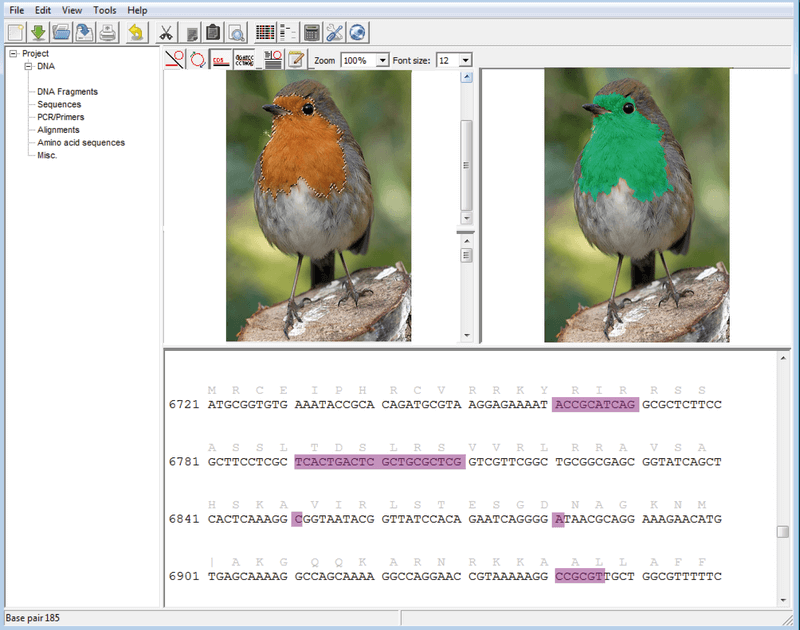Open the calculator tool icon

click(312, 32)
